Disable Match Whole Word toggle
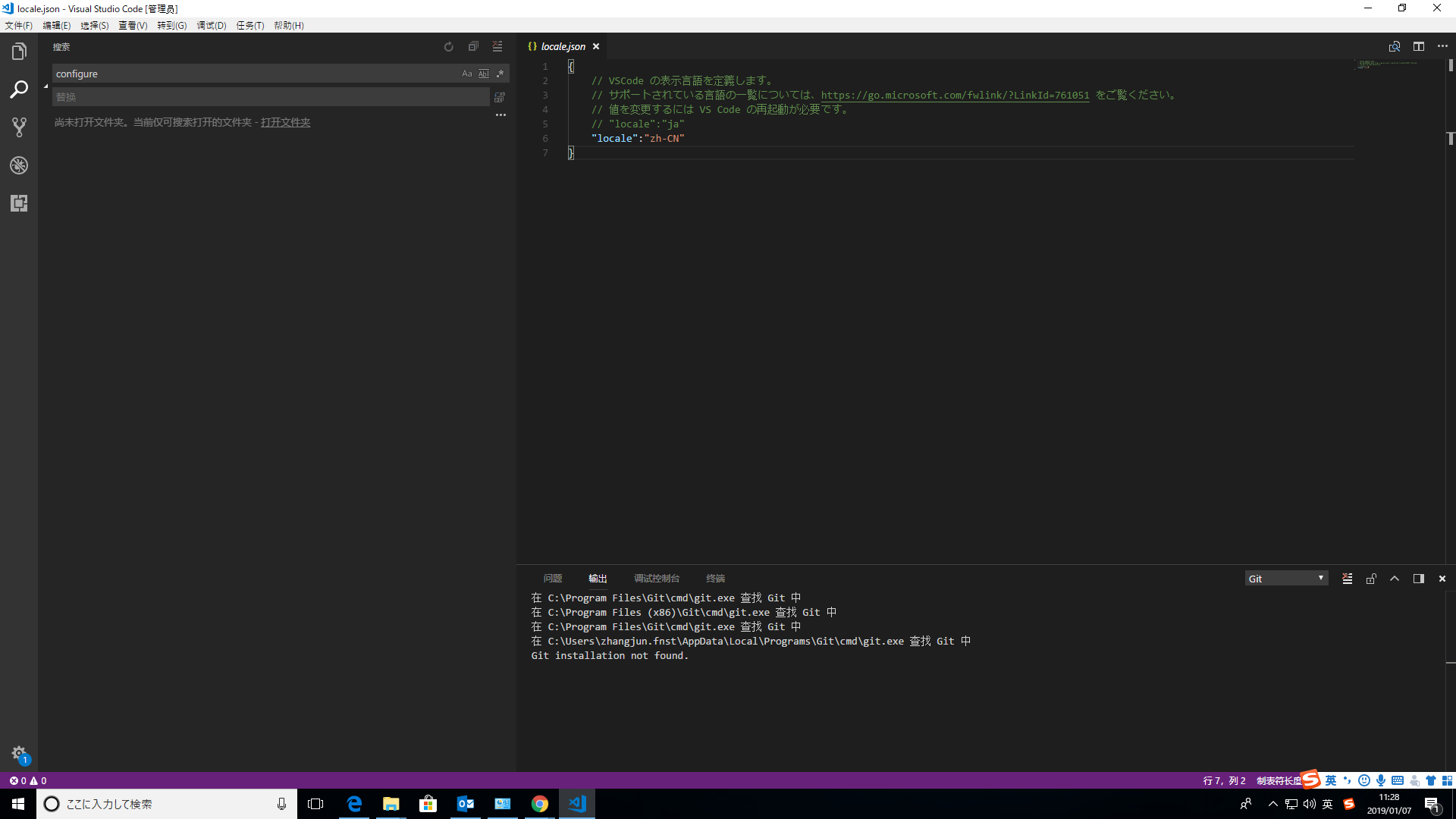Viewport: 1456px width, 819px height. [483, 74]
